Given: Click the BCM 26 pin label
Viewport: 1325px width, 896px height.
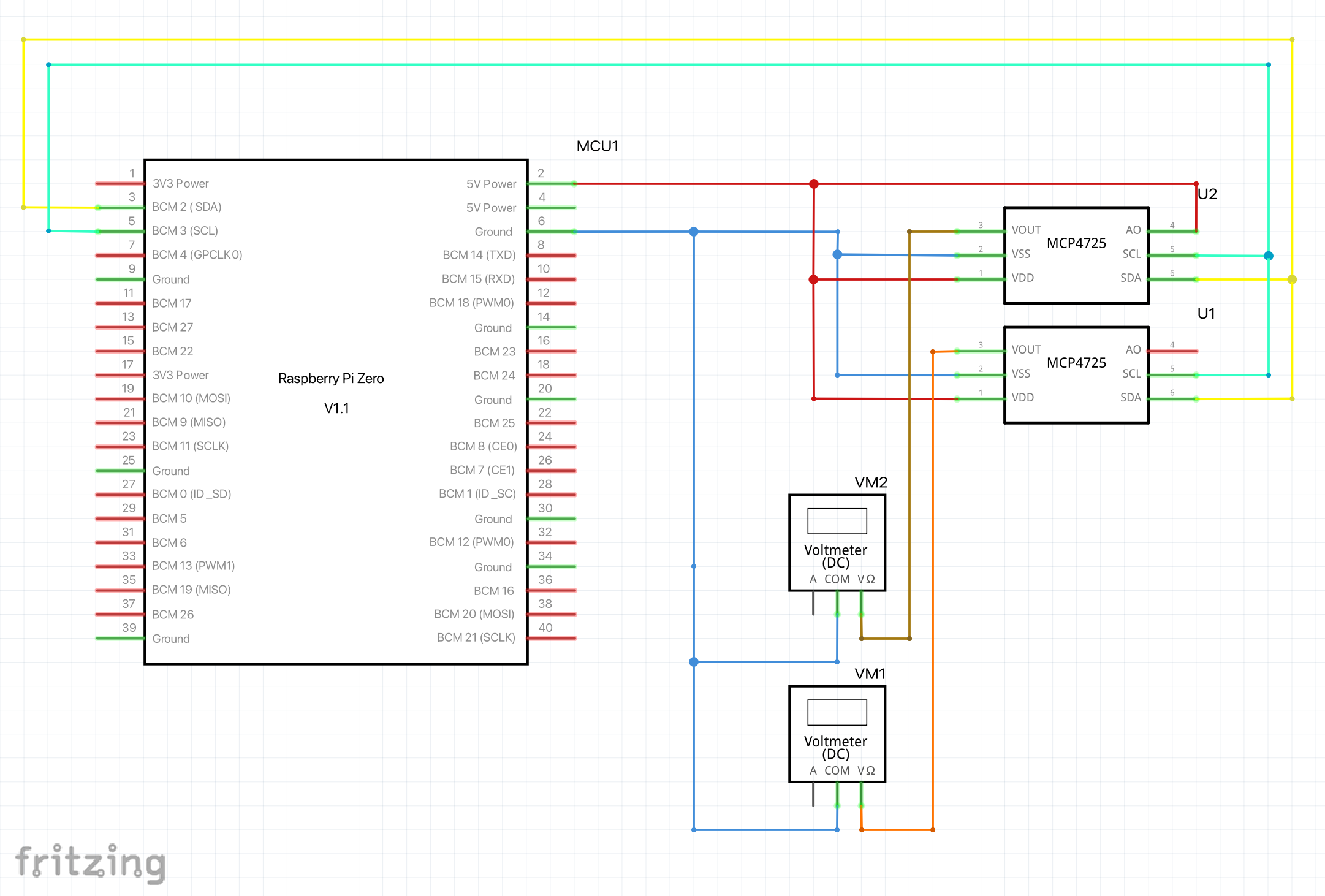Looking at the screenshot, I should coord(172,614).
